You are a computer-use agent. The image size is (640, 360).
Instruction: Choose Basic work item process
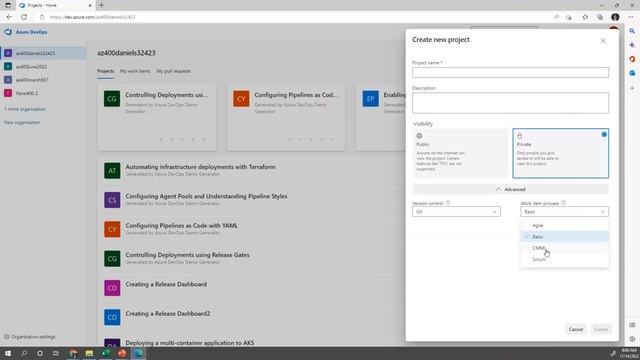click(564, 237)
